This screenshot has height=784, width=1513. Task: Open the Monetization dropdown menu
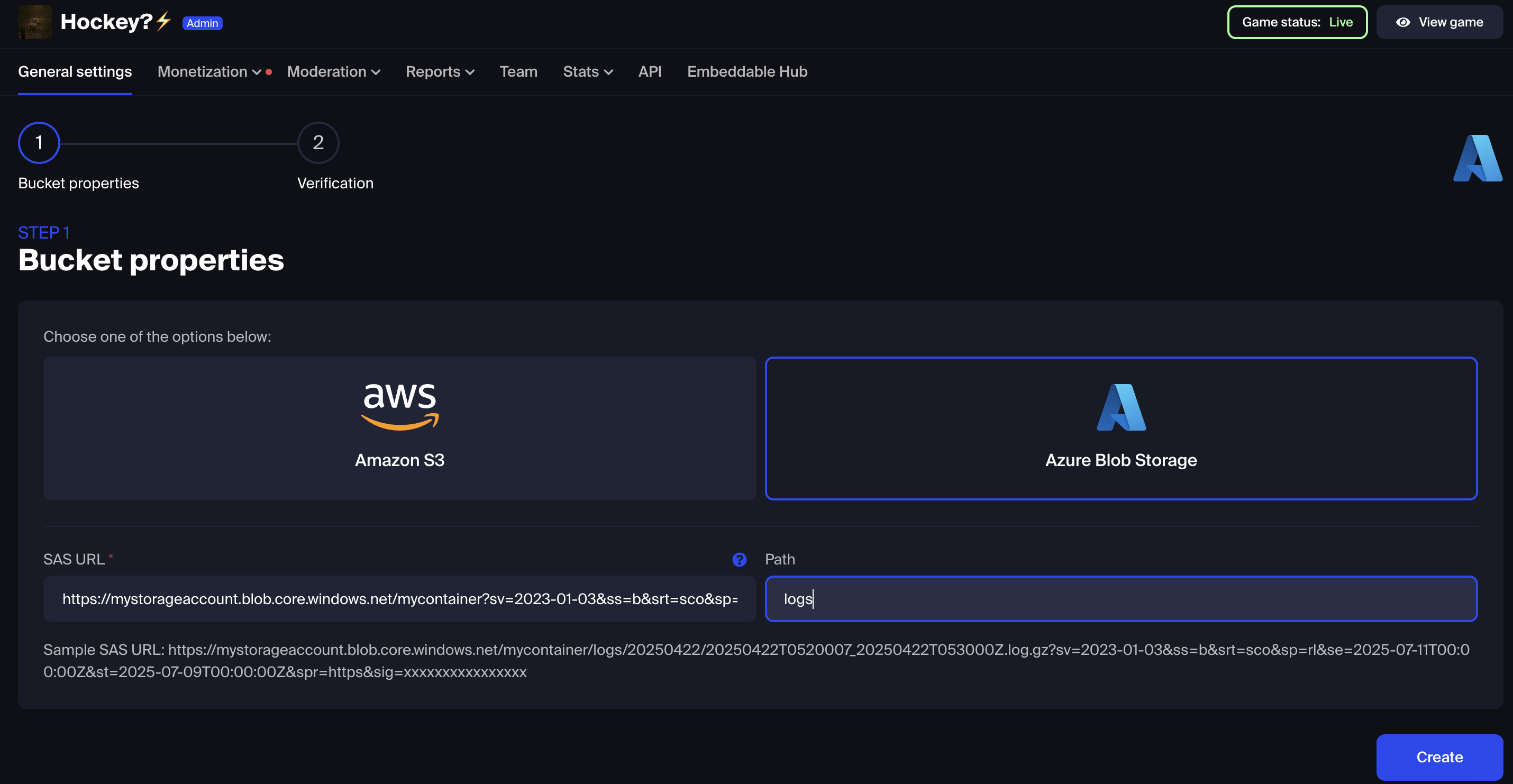pyautogui.click(x=209, y=71)
